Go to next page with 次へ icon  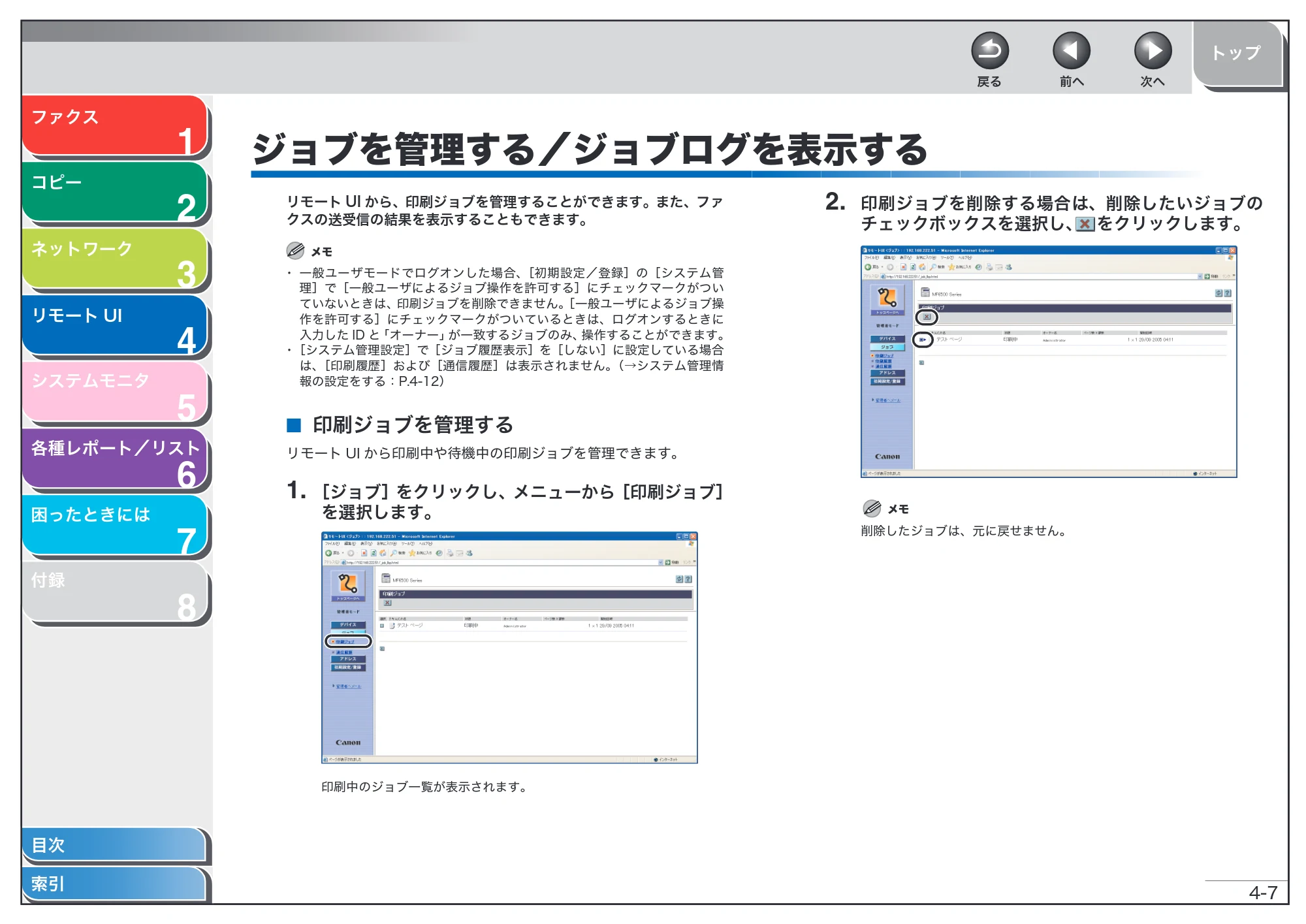(1153, 51)
